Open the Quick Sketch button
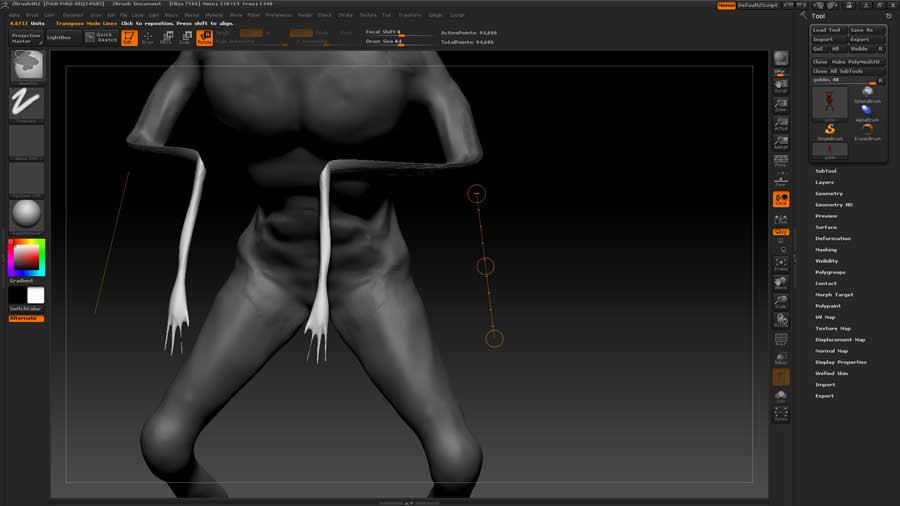The width and height of the screenshot is (900, 506). point(102,38)
